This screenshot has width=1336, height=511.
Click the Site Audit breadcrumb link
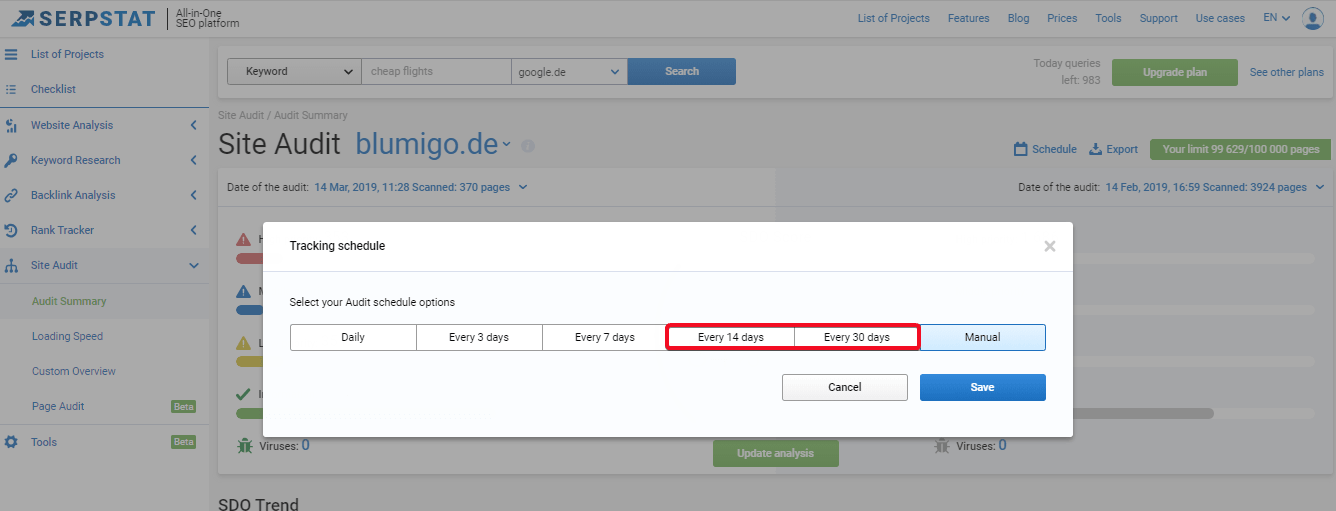pos(240,116)
